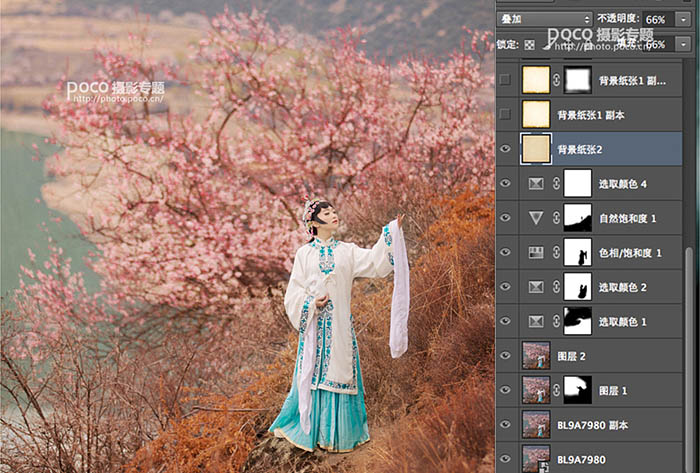This screenshot has height=473, width=700.
Task: Open the 不透明度 opacity slider arrow
Action: coord(685,19)
